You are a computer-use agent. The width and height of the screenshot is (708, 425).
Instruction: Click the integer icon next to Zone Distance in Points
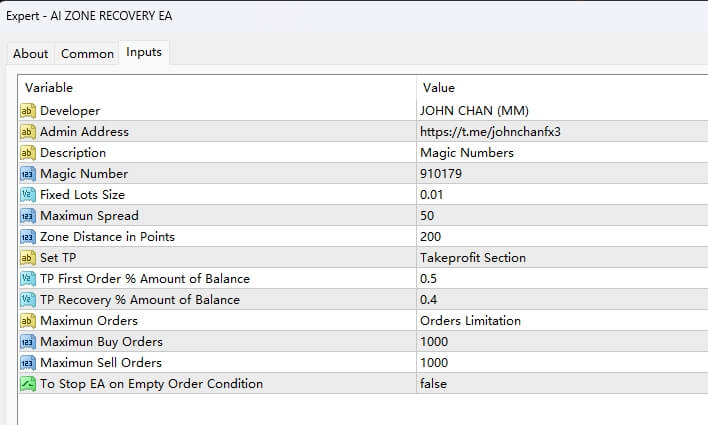(x=28, y=236)
